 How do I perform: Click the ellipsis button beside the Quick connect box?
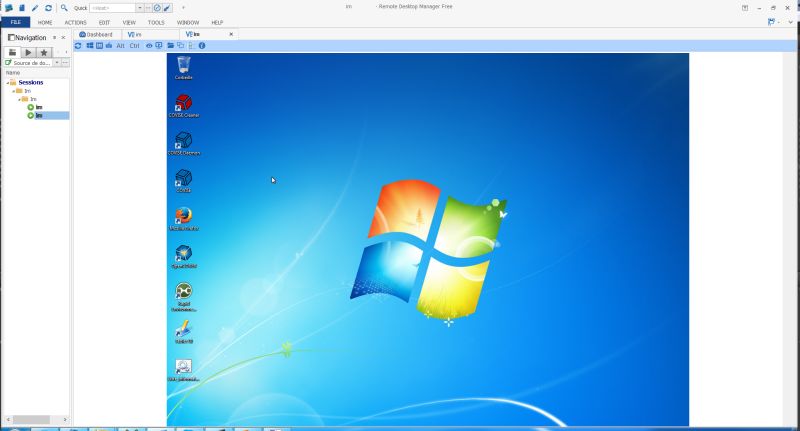(x=148, y=8)
